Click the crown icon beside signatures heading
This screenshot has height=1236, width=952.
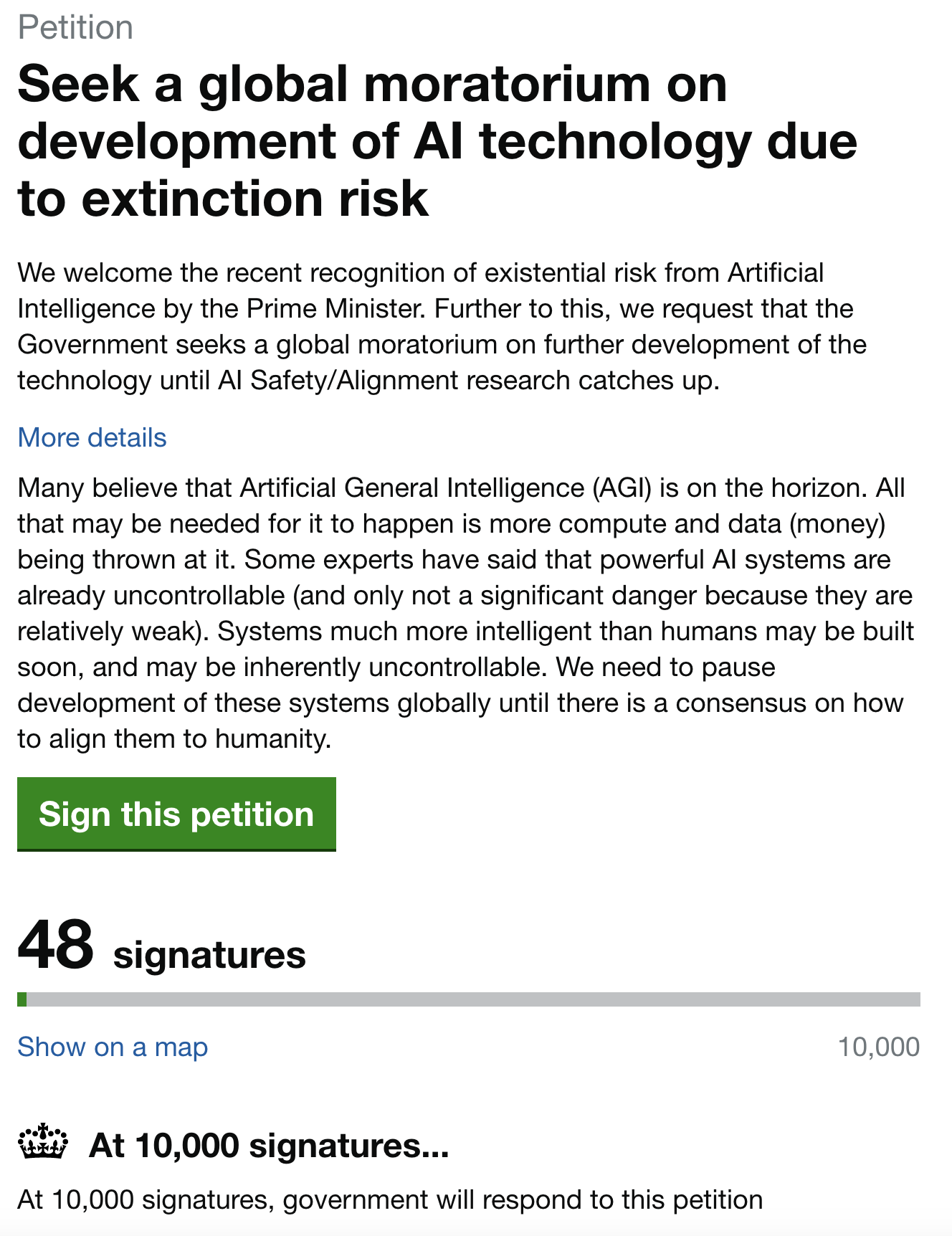43,1141
